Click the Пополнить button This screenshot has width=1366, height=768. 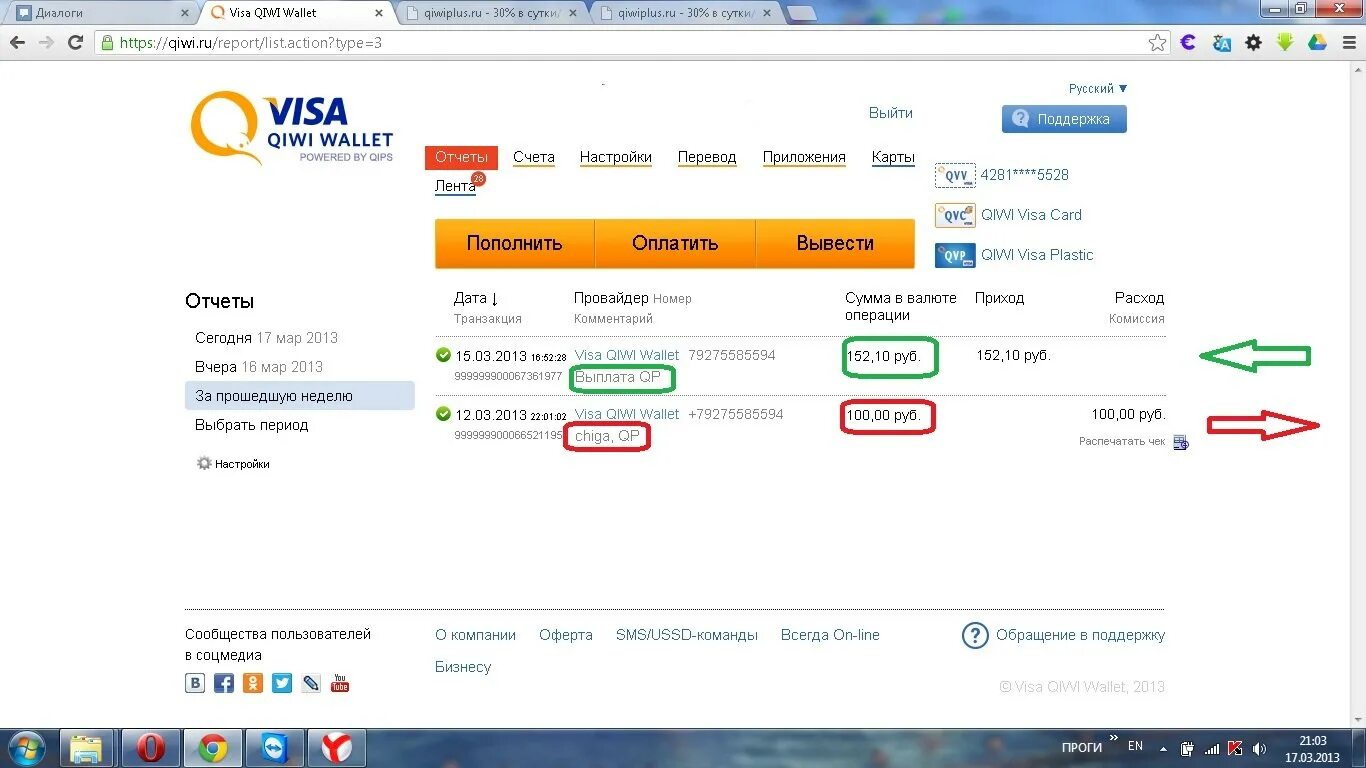(515, 243)
